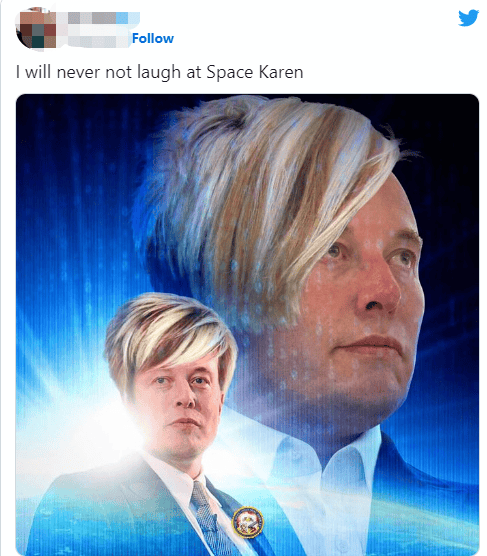Click the round lapel pin badge
Screen dimensions: 487x556
(x=248, y=522)
